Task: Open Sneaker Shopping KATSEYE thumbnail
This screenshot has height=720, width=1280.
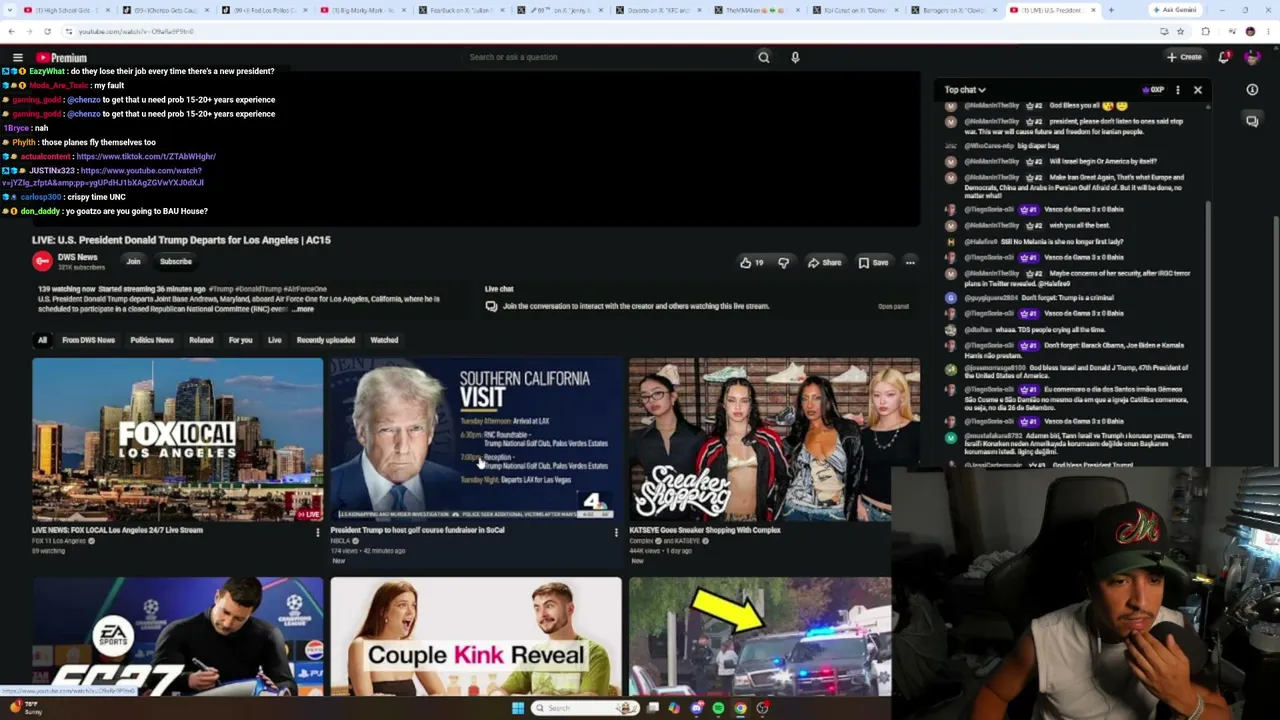Action: tap(774, 439)
